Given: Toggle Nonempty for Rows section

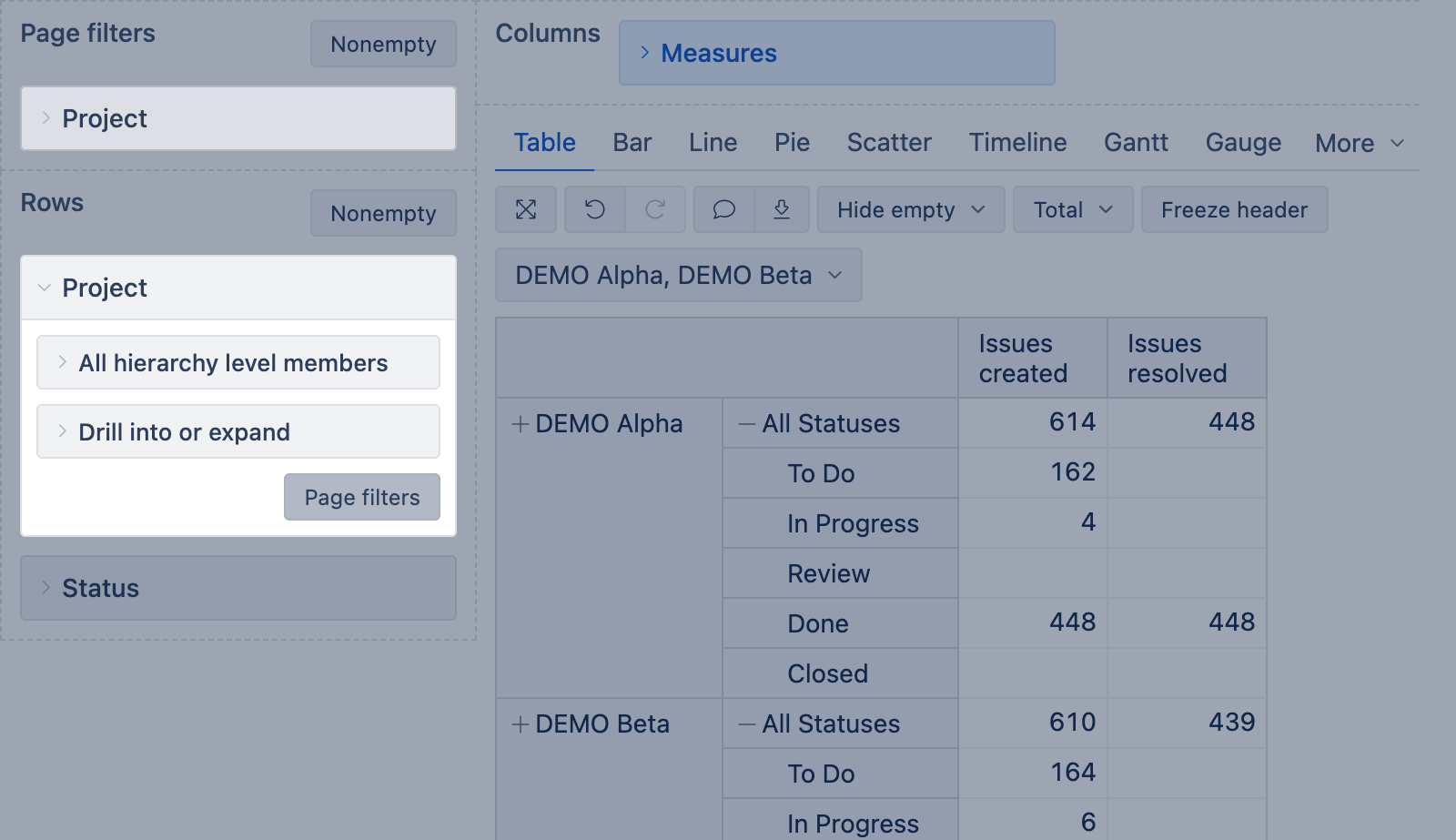Looking at the screenshot, I should [383, 214].
